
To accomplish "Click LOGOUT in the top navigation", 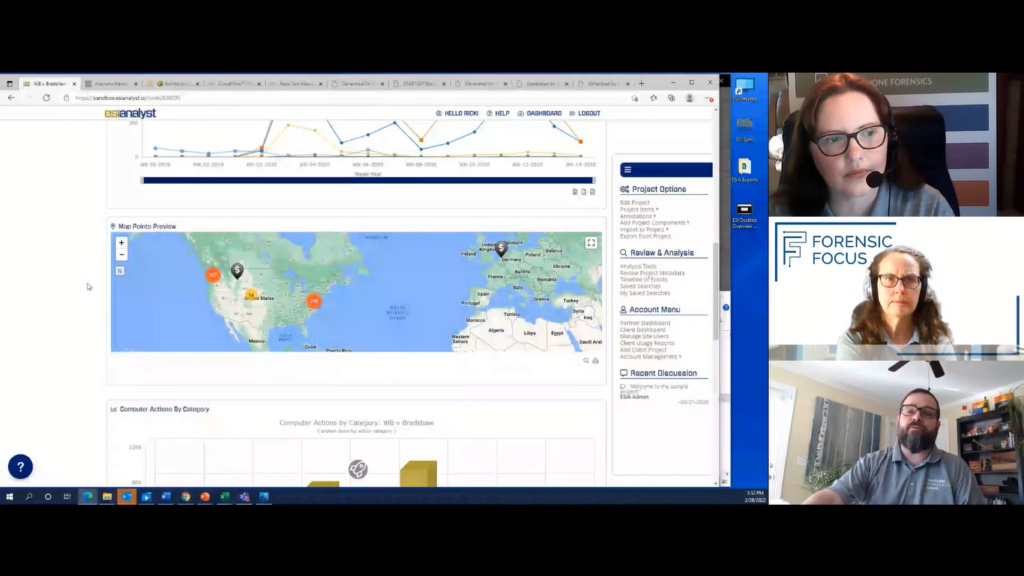I will [584, 114].
